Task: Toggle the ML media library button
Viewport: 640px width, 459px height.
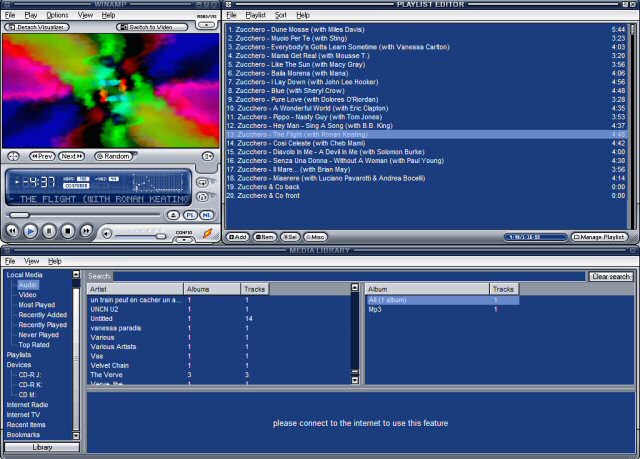Action: point(207,215)
